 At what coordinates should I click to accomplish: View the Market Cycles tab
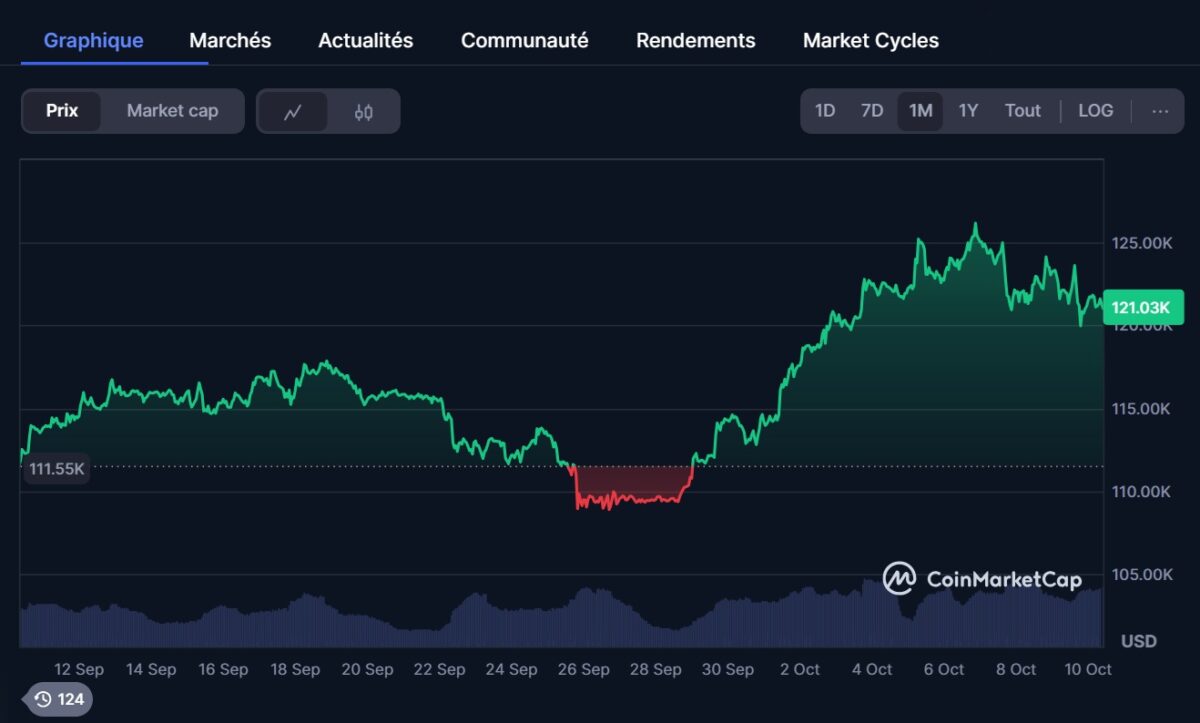click(870, 41)
